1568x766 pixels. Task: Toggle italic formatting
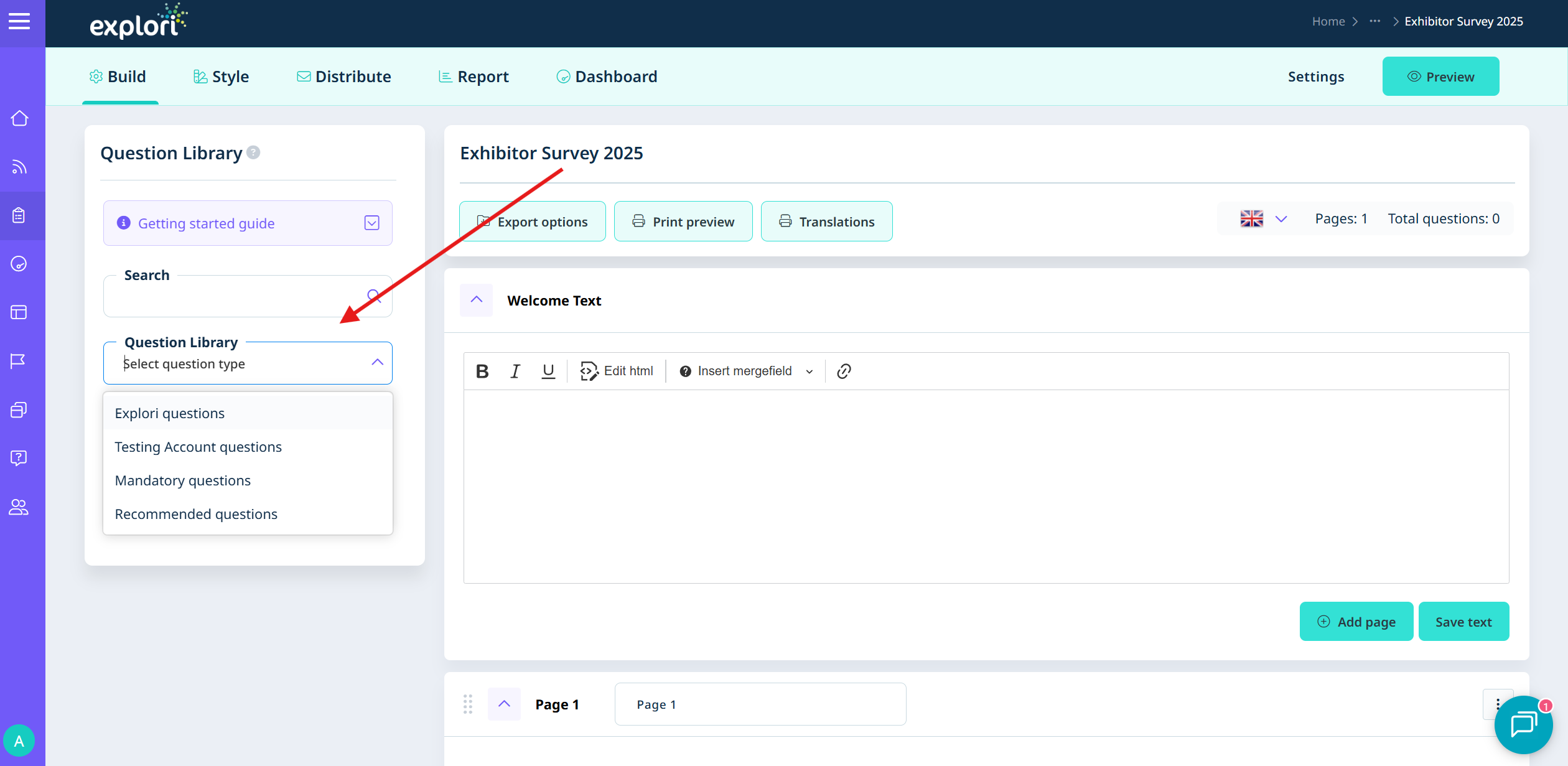coord(515,371)
